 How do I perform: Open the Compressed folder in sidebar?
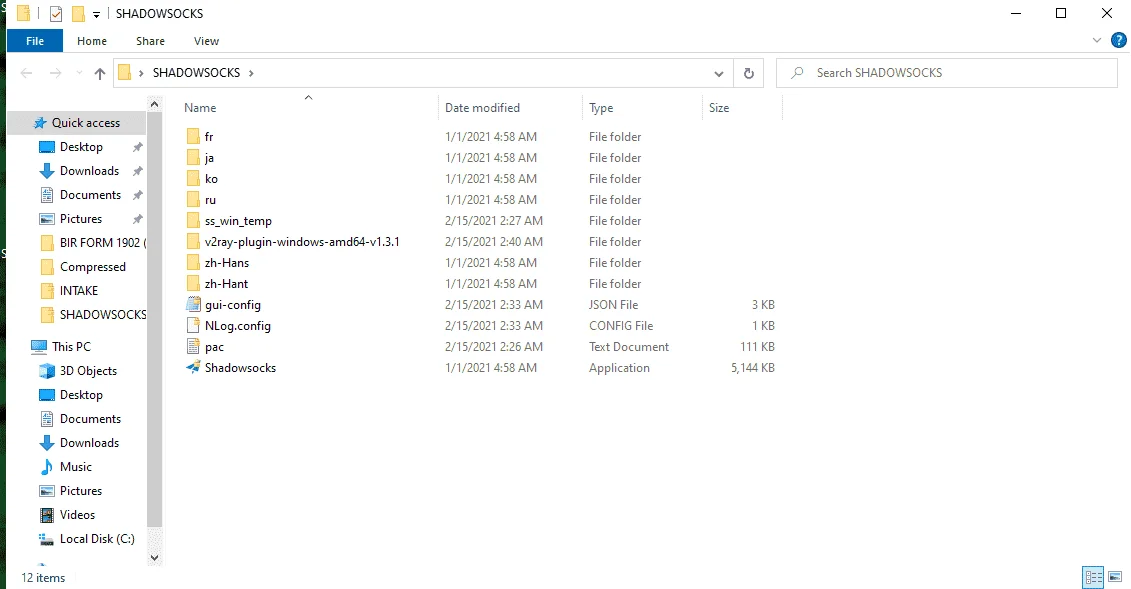pyautogui.click(x=92, y=267)
